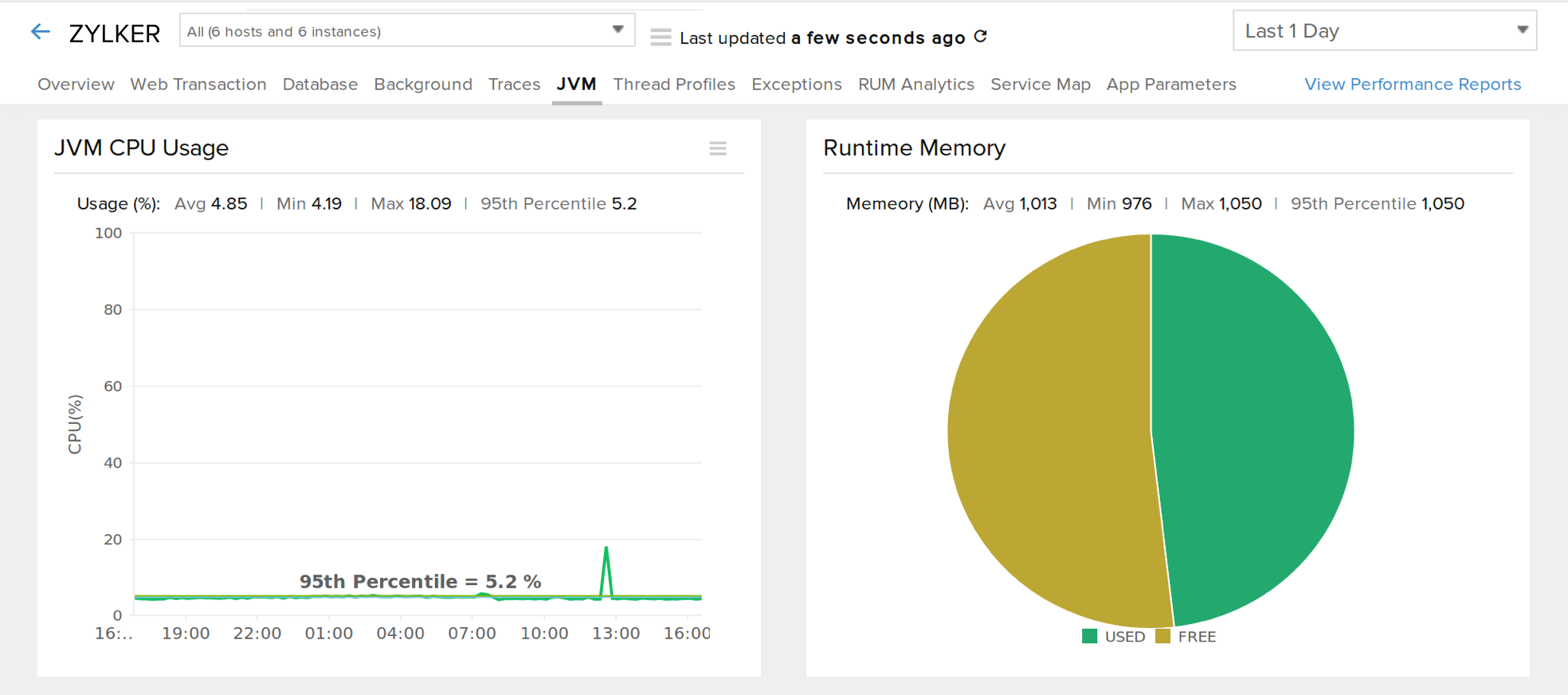
Task: Open the RUM Analytics tab
Action: coord(916,84)
